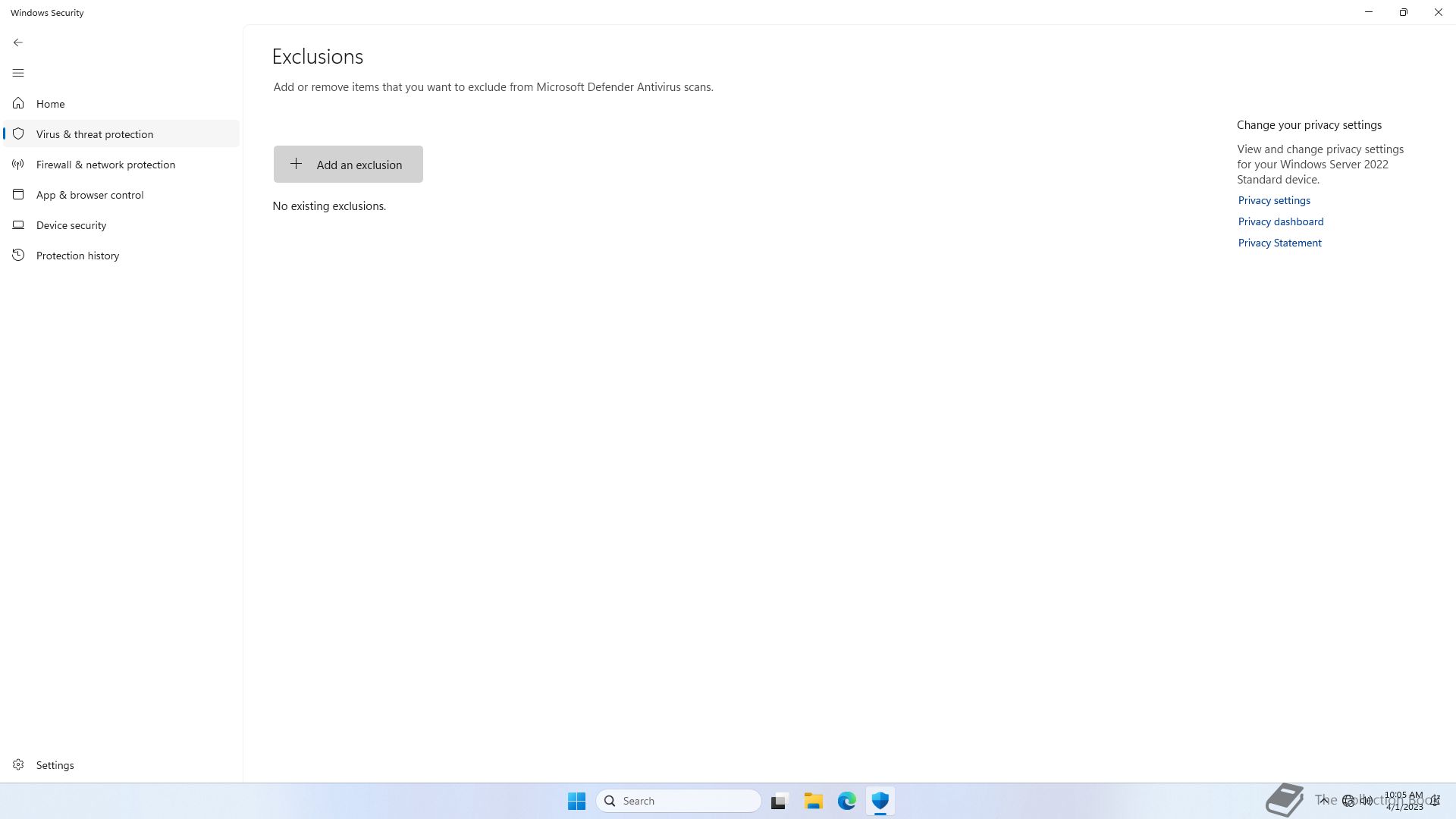
Task: Open Settings in the sidebar
Action: tap(121, 764)
